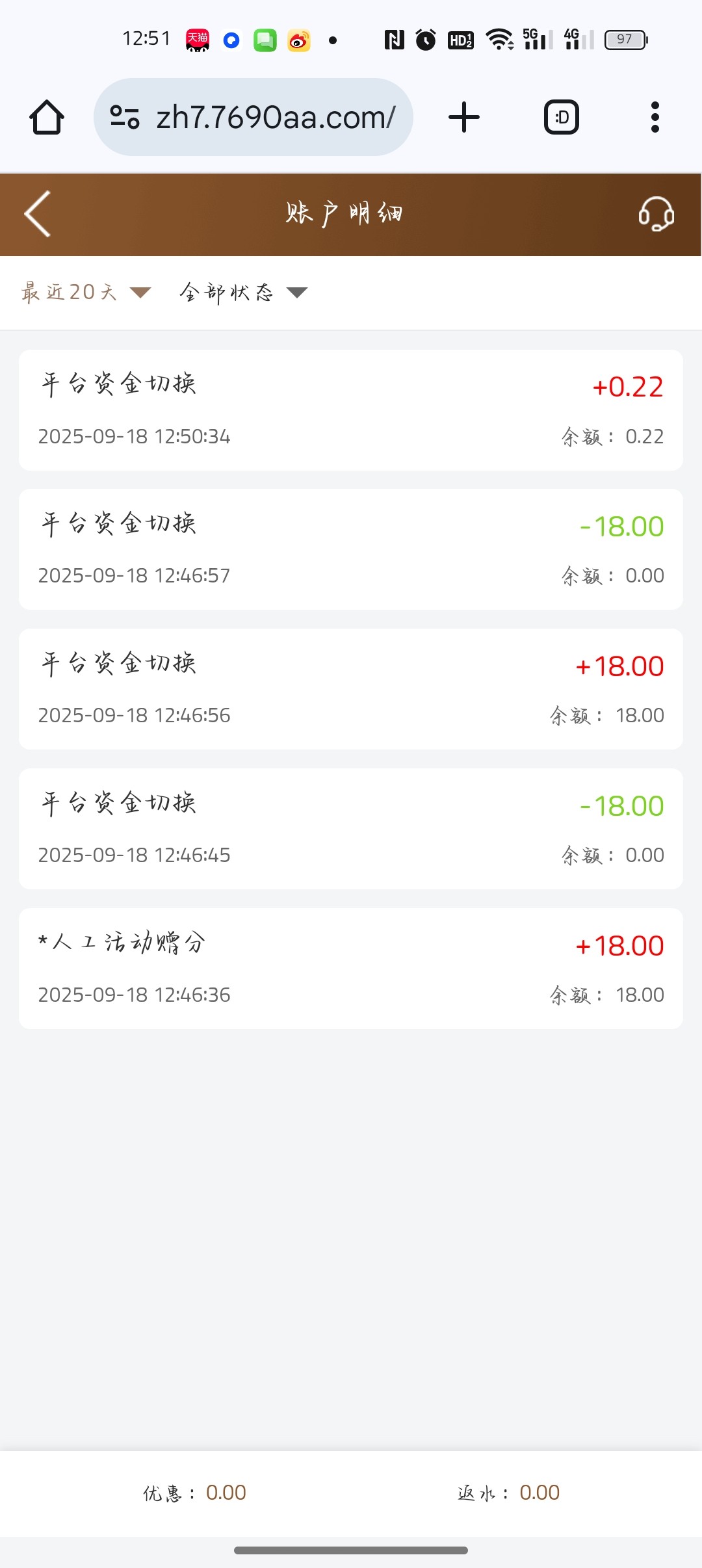The image size is (702, 1568).
Task: Tap site settings icon in address bar
Action: pyautogui.click(x=125, y=118)
